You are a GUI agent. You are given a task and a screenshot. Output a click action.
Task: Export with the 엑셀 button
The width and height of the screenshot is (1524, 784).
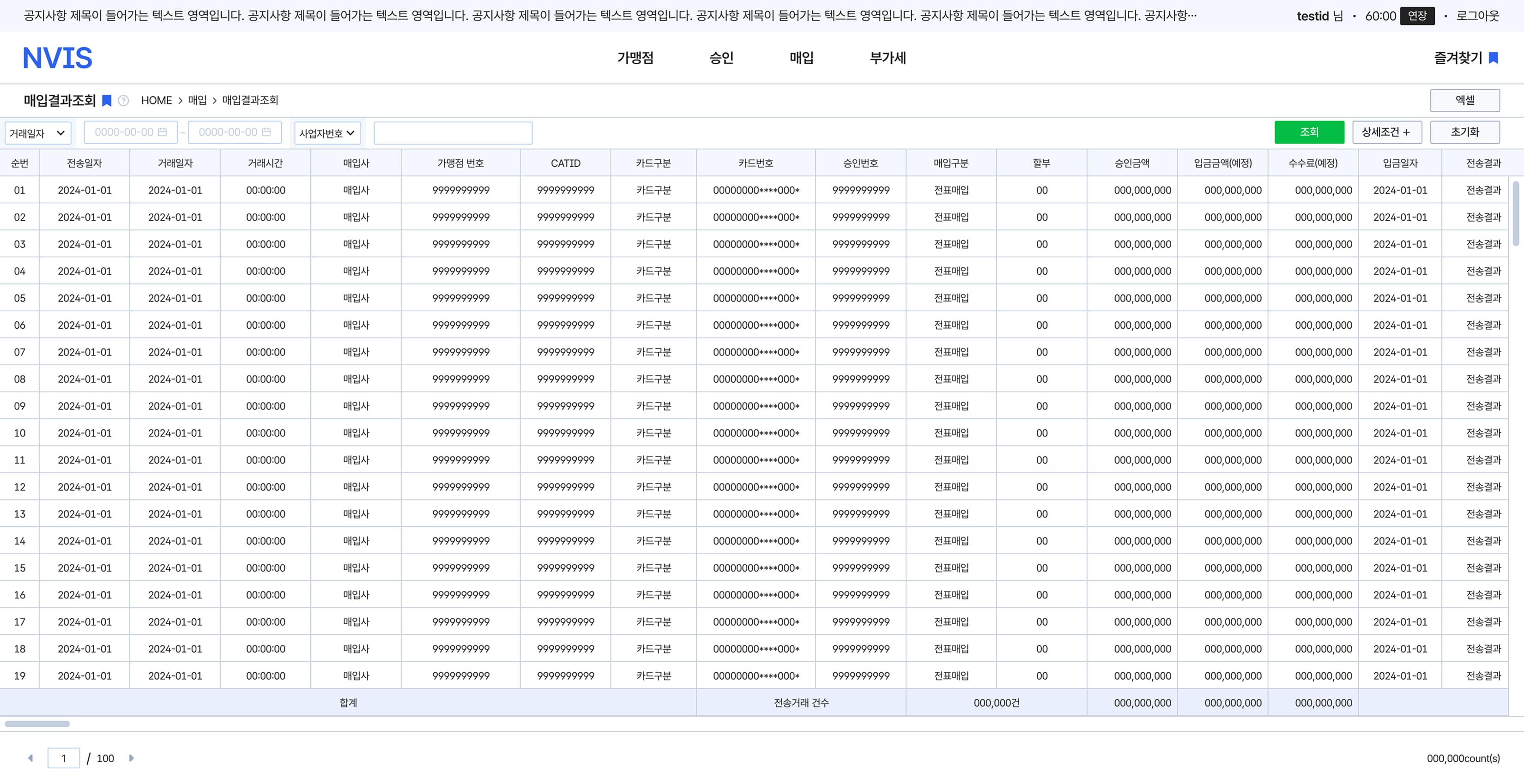click(x=1465, y=100)
